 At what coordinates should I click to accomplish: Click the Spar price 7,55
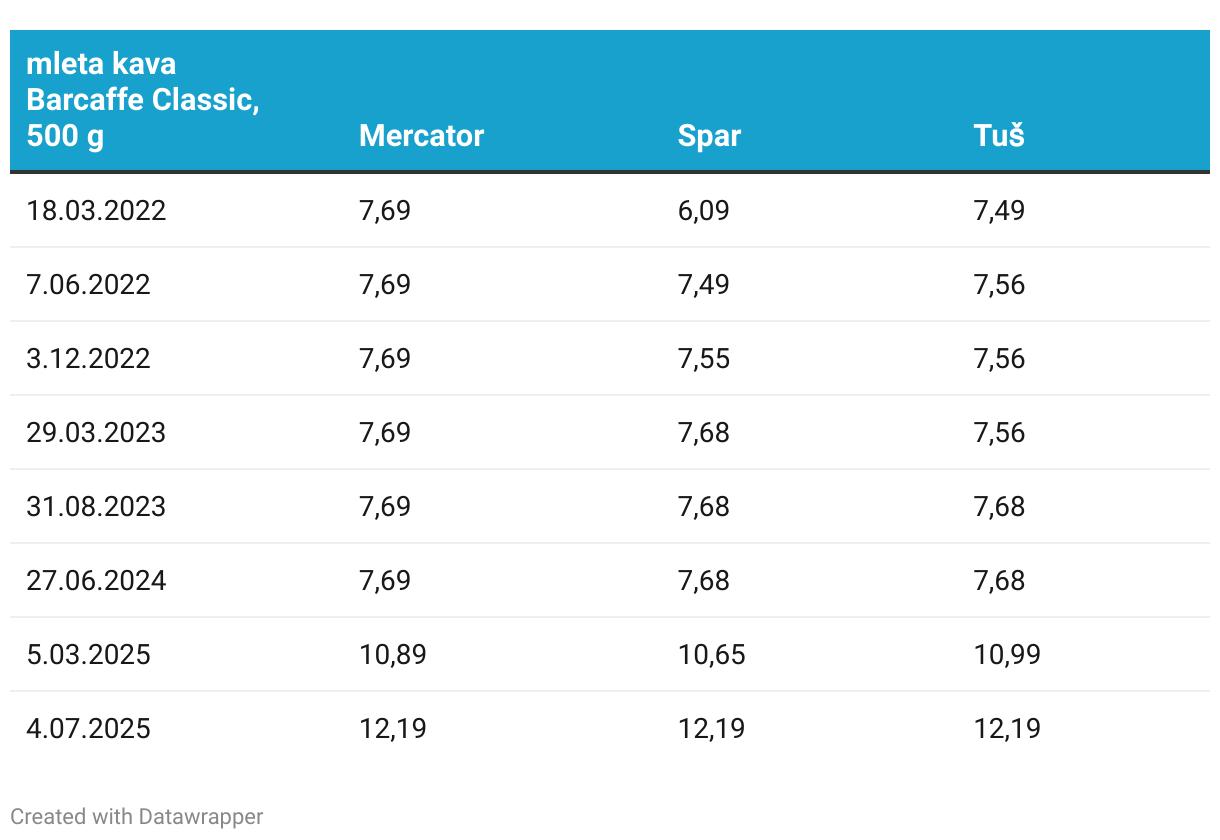[703, 359]
